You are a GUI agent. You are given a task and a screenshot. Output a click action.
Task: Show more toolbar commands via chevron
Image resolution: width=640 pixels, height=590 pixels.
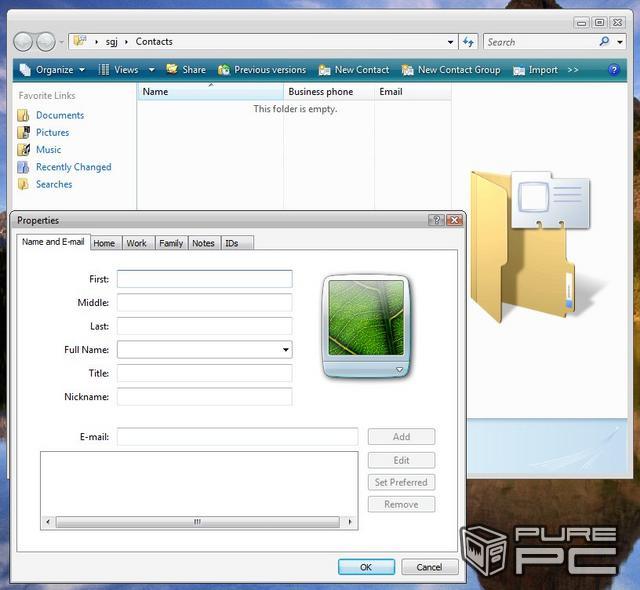573,70
